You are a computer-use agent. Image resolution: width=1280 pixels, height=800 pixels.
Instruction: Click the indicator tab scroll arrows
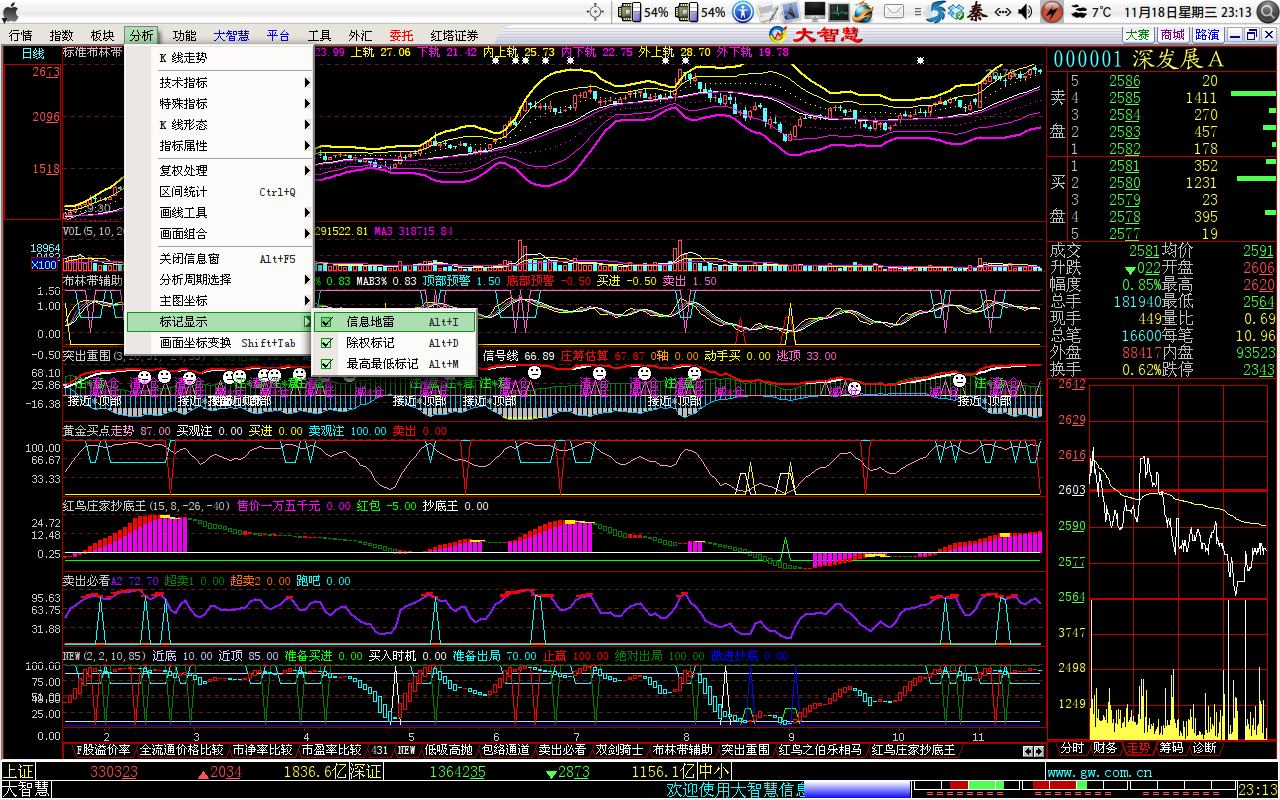(1032, 750)
